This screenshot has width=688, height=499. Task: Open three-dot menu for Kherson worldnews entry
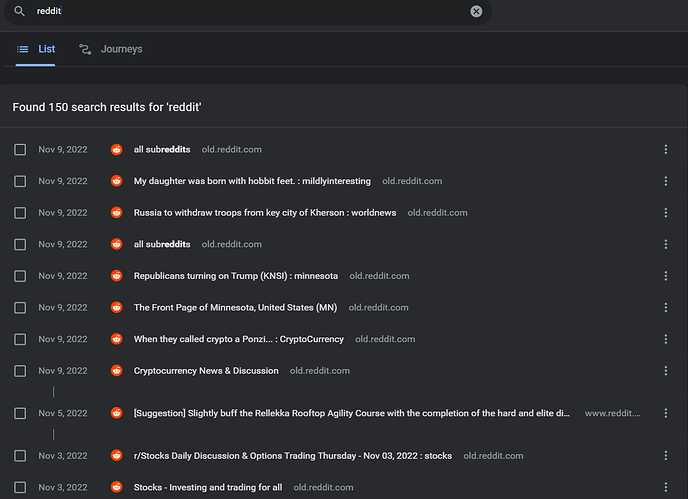(x=666, y=213)
